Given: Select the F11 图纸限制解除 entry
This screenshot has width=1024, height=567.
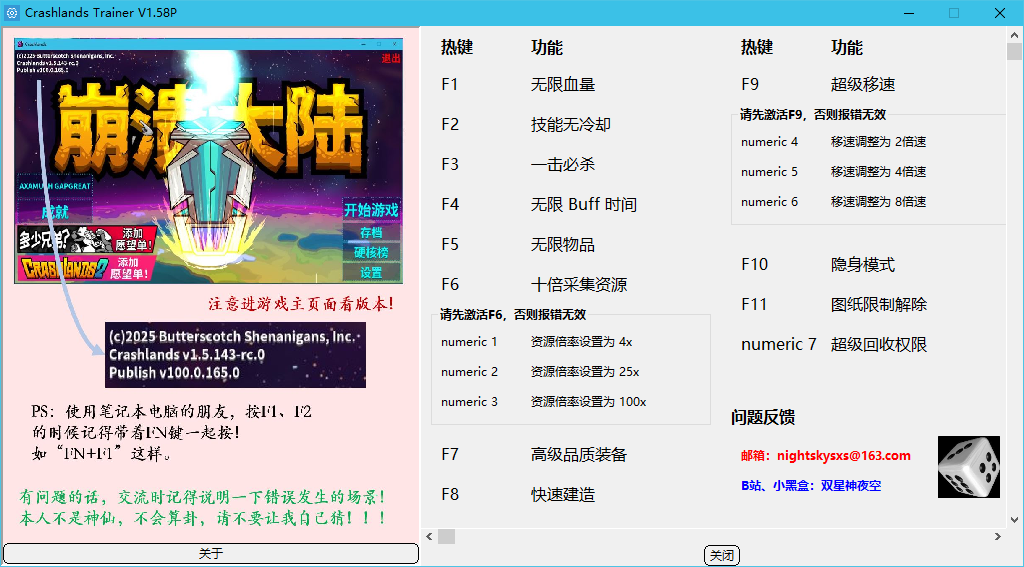Looking at the screenshot, I should coord(834,304).
